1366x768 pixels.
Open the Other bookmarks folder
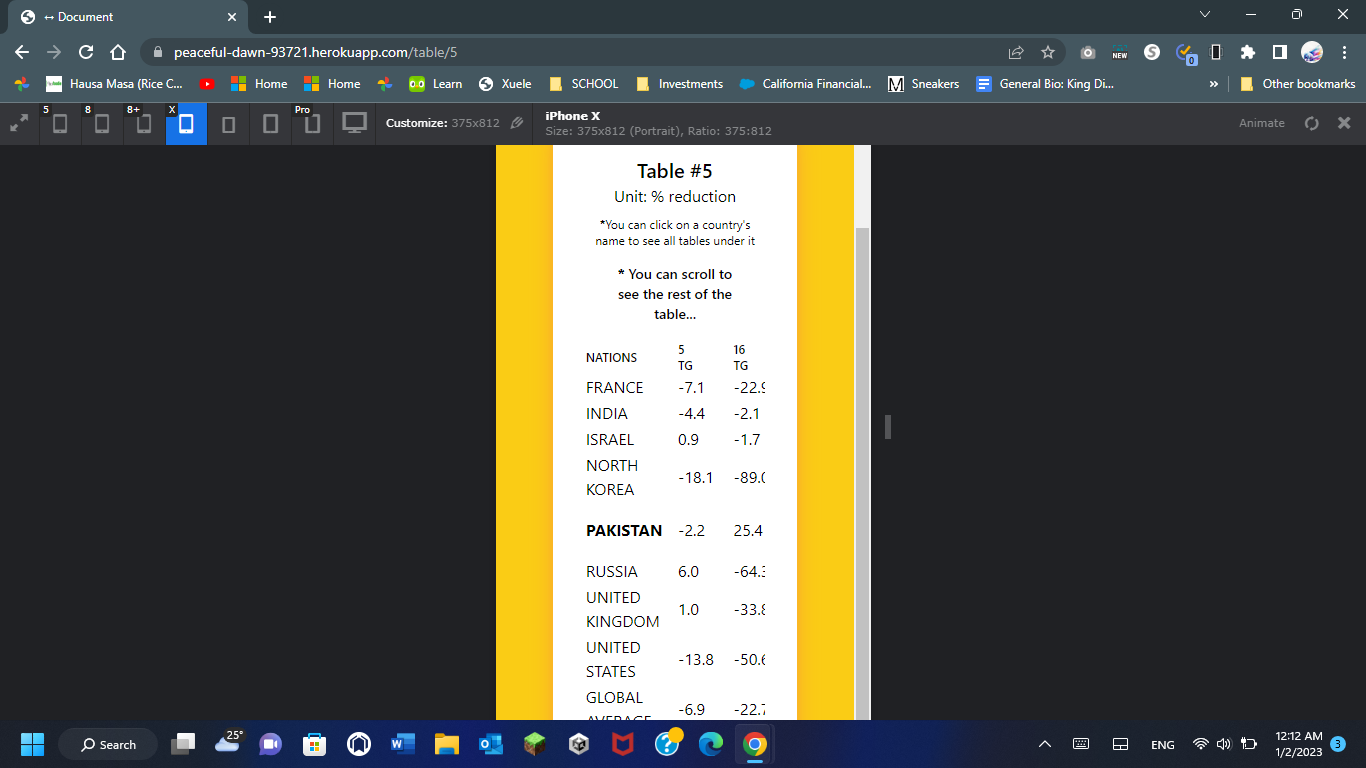pos(1298,84)
